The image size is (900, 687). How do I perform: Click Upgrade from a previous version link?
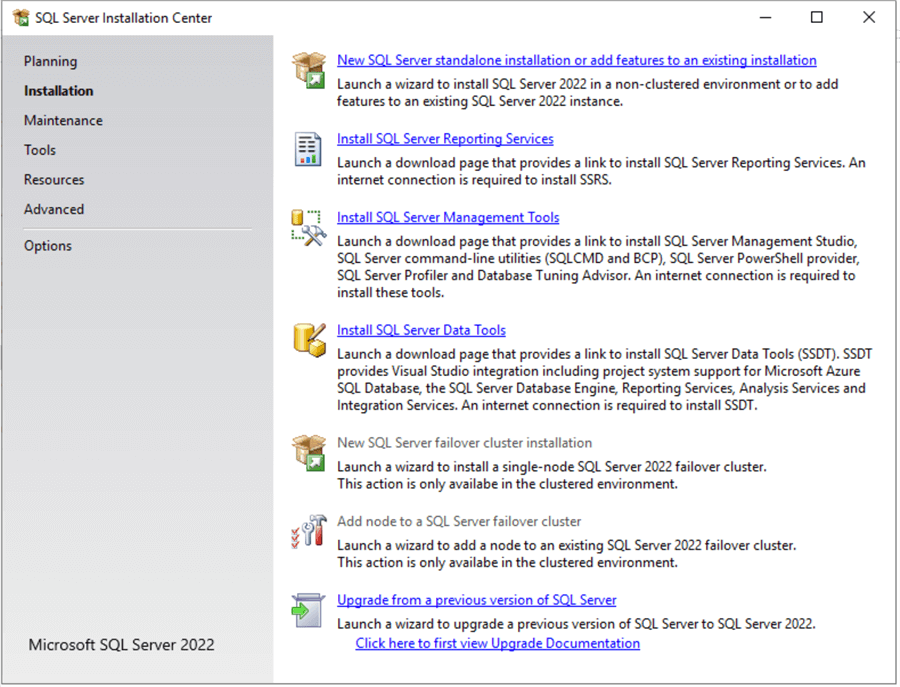coord(477,599)
